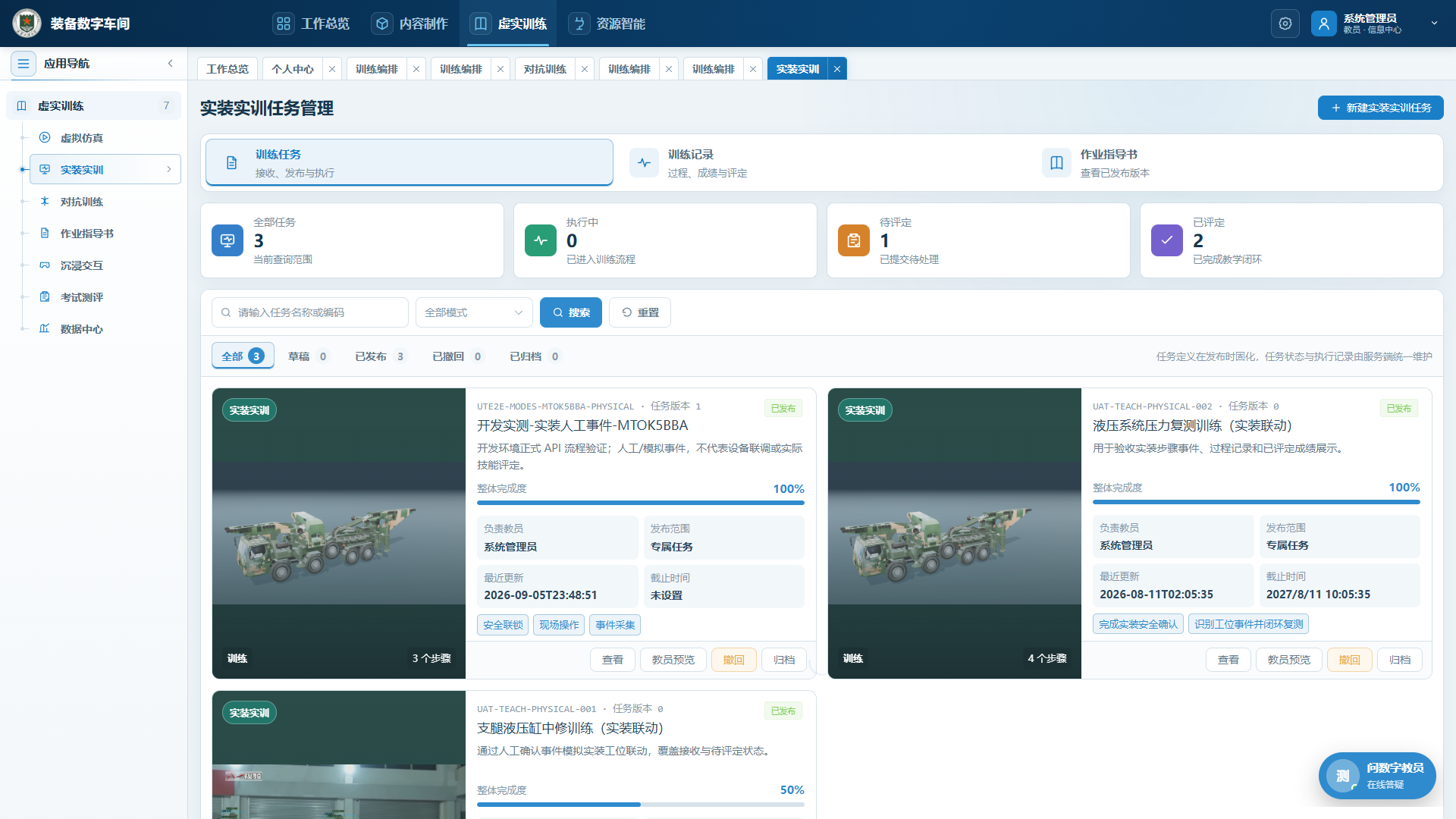Click the 装备数字车间 logo emblem

pyautogui.click(x=27, y=24)
